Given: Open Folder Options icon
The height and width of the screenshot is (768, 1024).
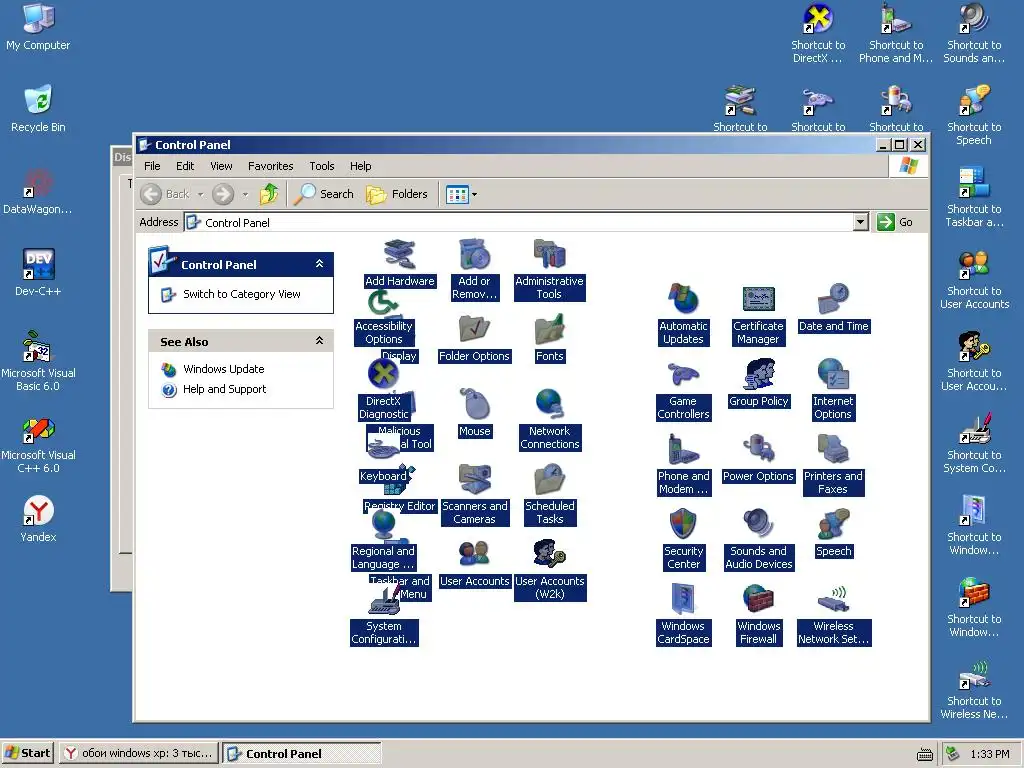Looking at the screenshot, I should point(474,330).
